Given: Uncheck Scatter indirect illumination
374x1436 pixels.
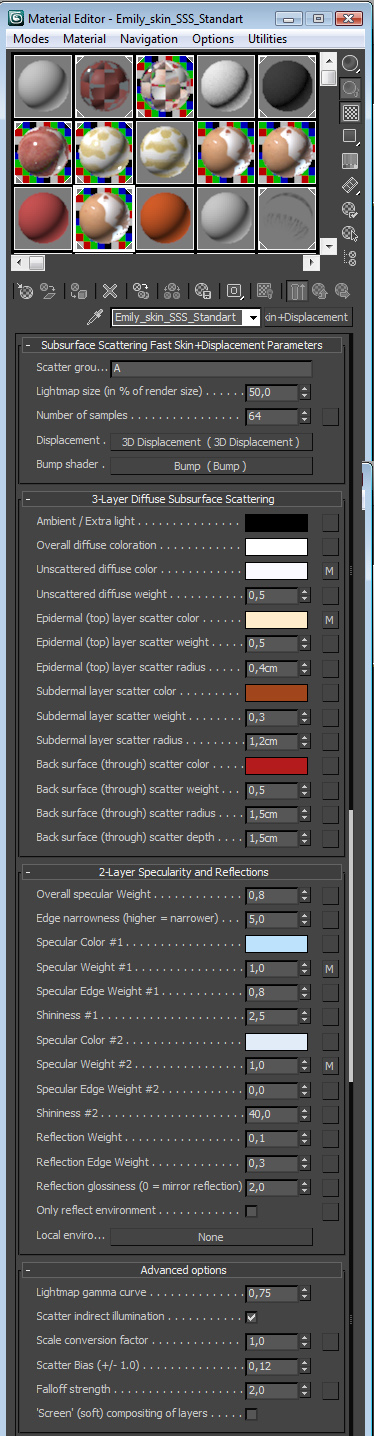Looking at the screenshot, I should point(251,1317).
